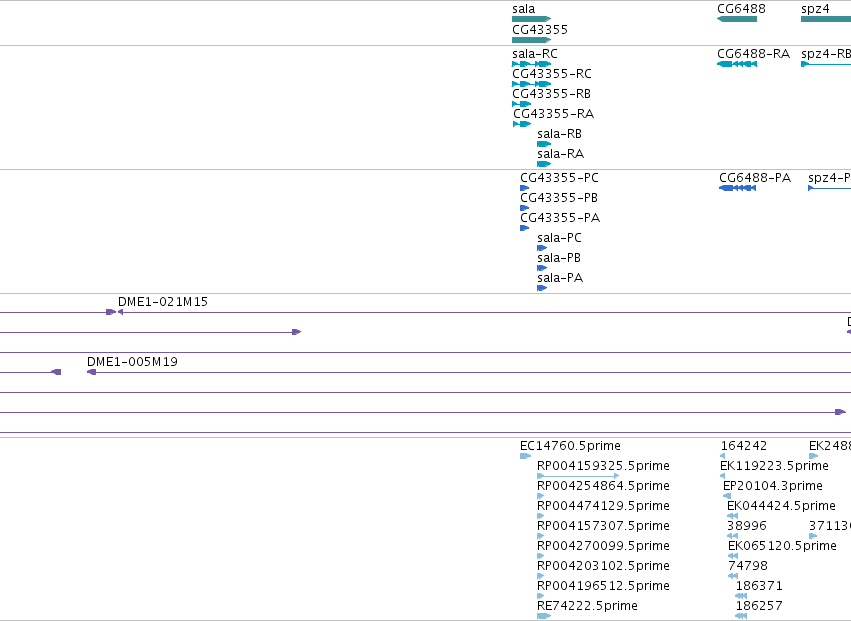The image size is (851, 621).
Task: Select EST RE74222.5prime
Action: pyautogui.click(x=544, y=616)
